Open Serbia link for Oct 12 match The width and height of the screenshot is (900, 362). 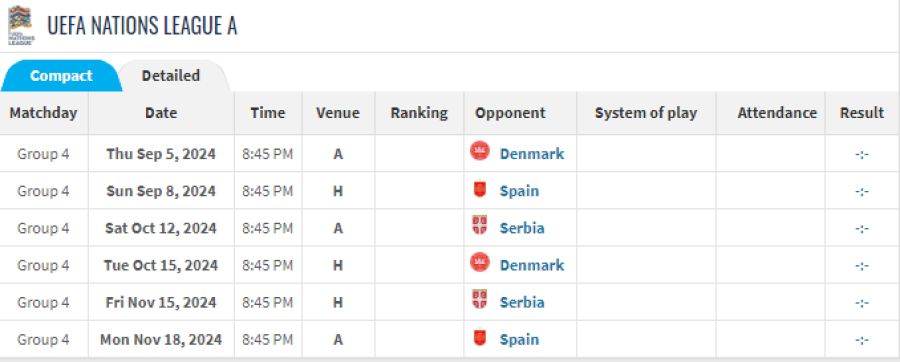pos(522,228)
